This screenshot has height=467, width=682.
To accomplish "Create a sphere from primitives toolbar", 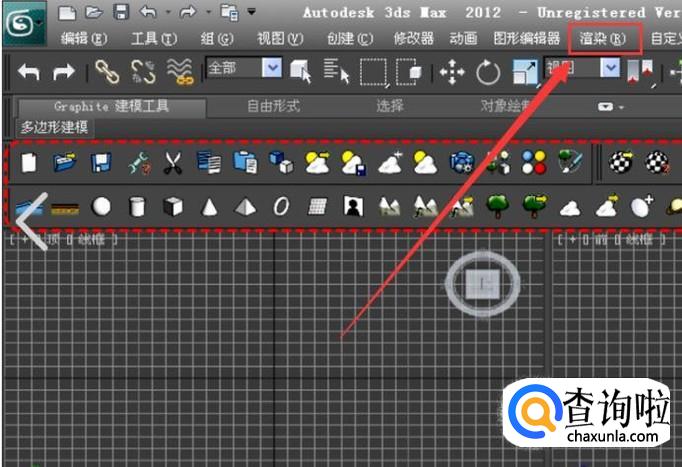I will click(101, 206).
